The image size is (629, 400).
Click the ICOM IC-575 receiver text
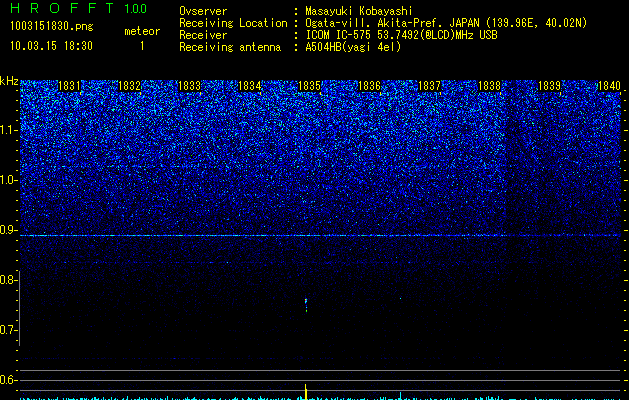[x=401, y=35]
